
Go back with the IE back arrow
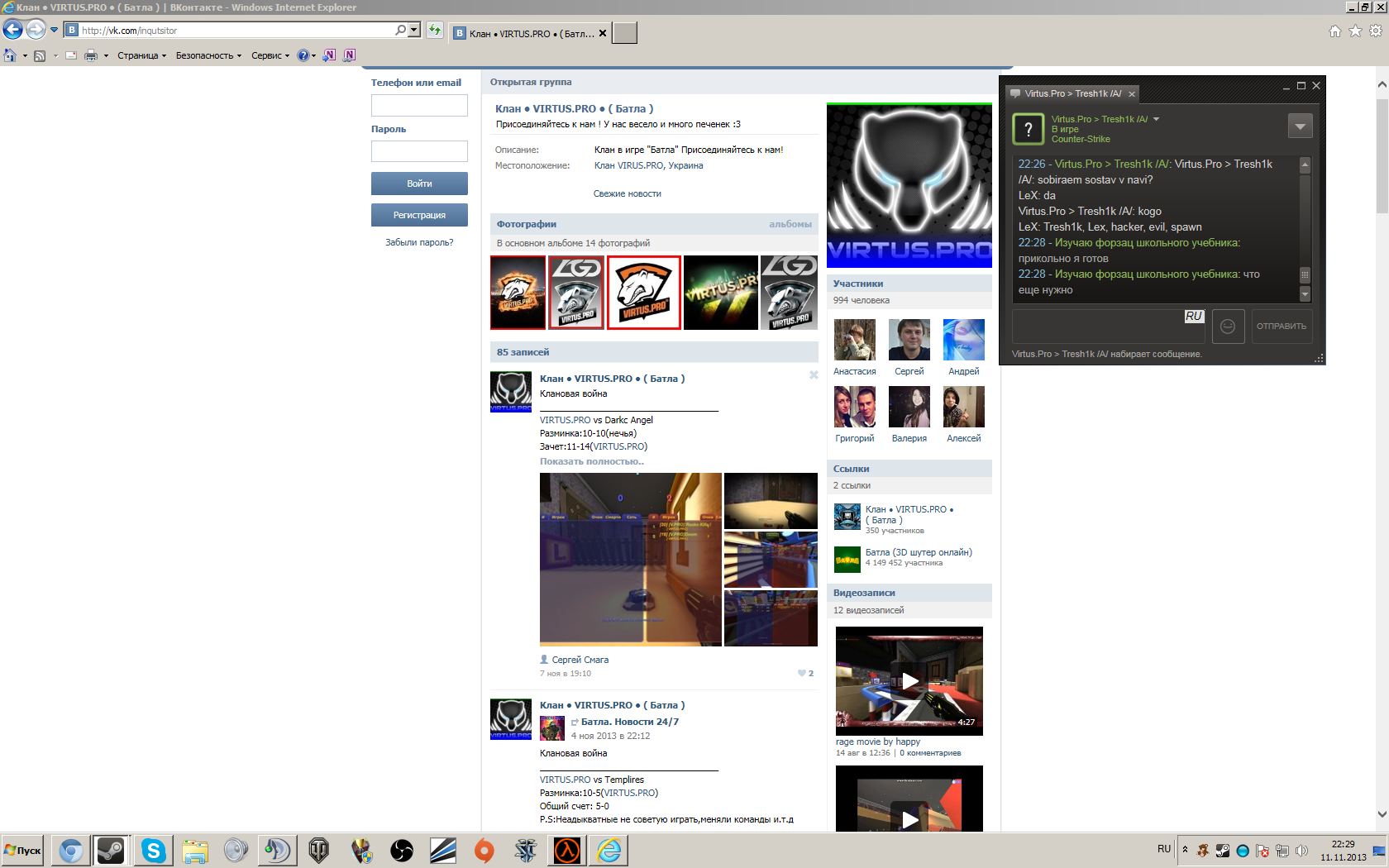(x=12, y=31)
